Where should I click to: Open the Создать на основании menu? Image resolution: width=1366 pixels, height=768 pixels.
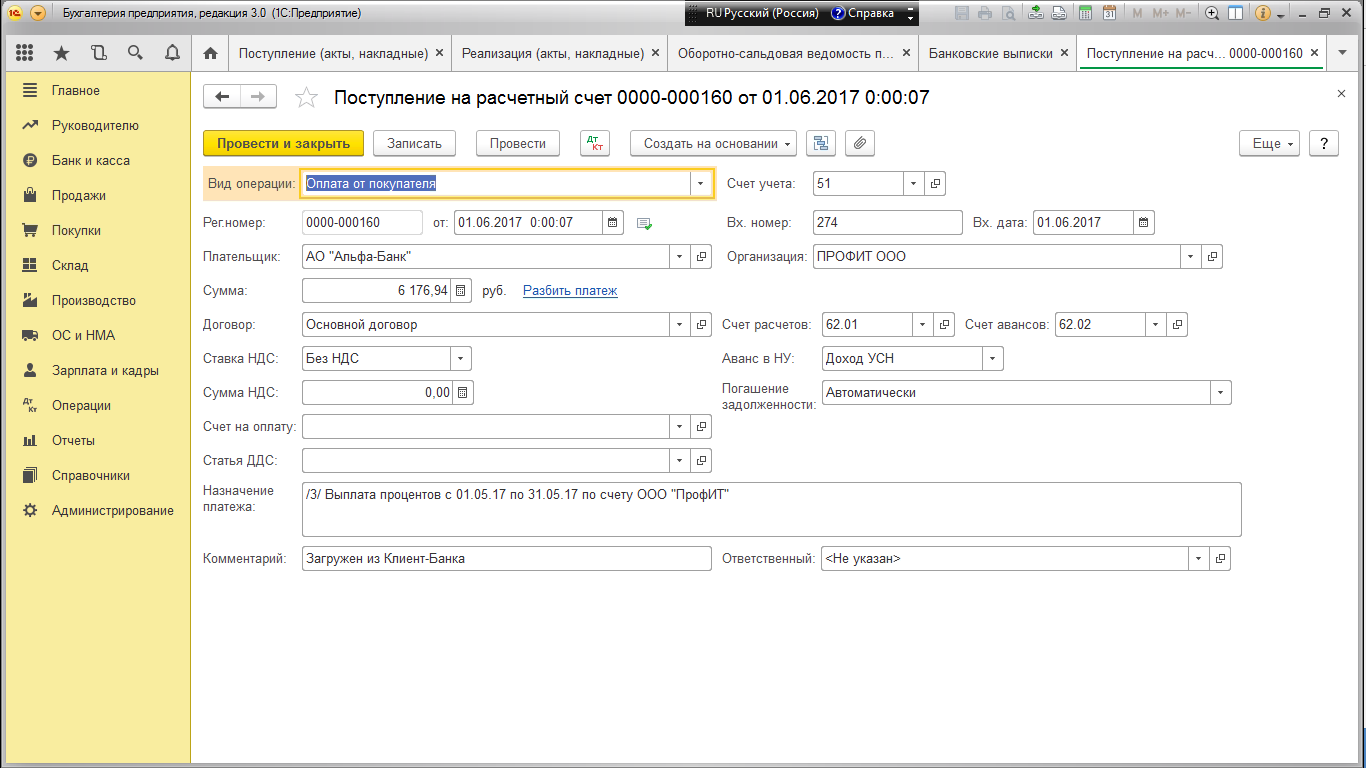click(712, 143)
